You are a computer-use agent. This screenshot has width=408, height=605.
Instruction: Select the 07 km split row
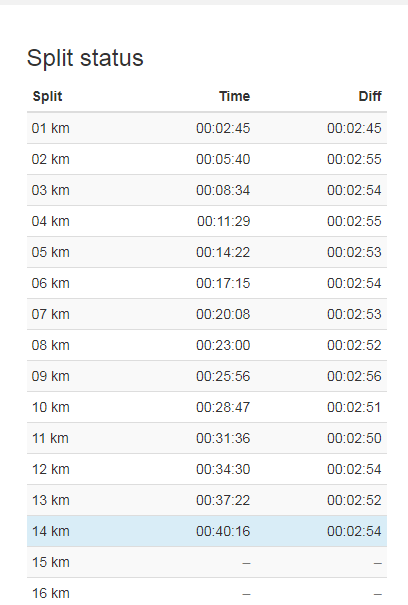[x=207, y=314]
